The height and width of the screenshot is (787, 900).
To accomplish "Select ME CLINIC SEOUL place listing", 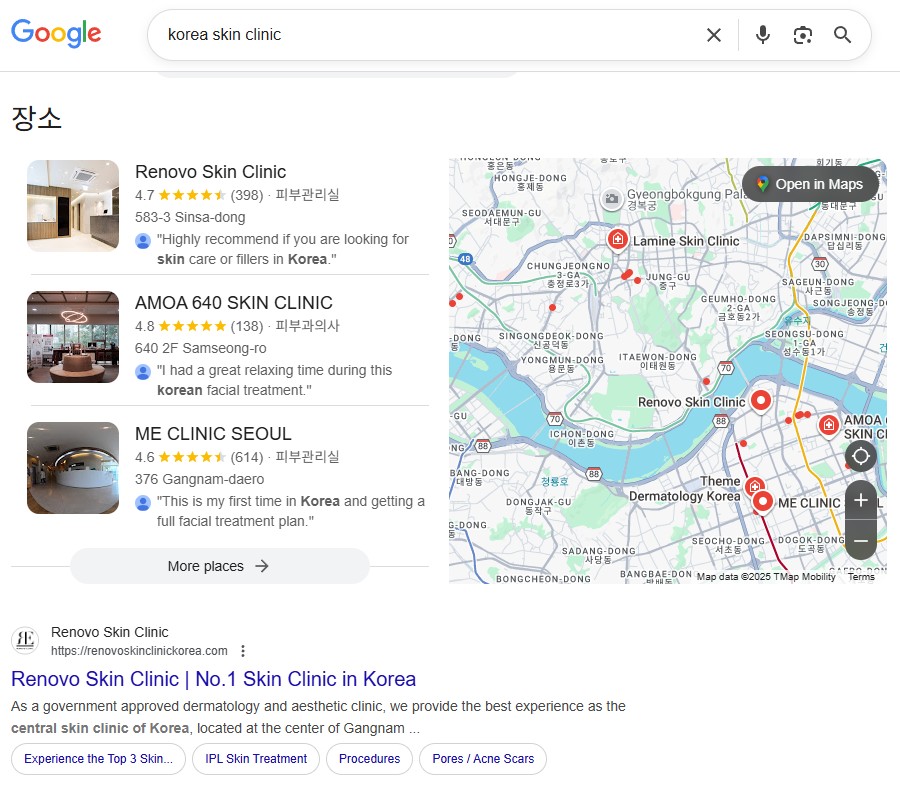I will [213, 434].
